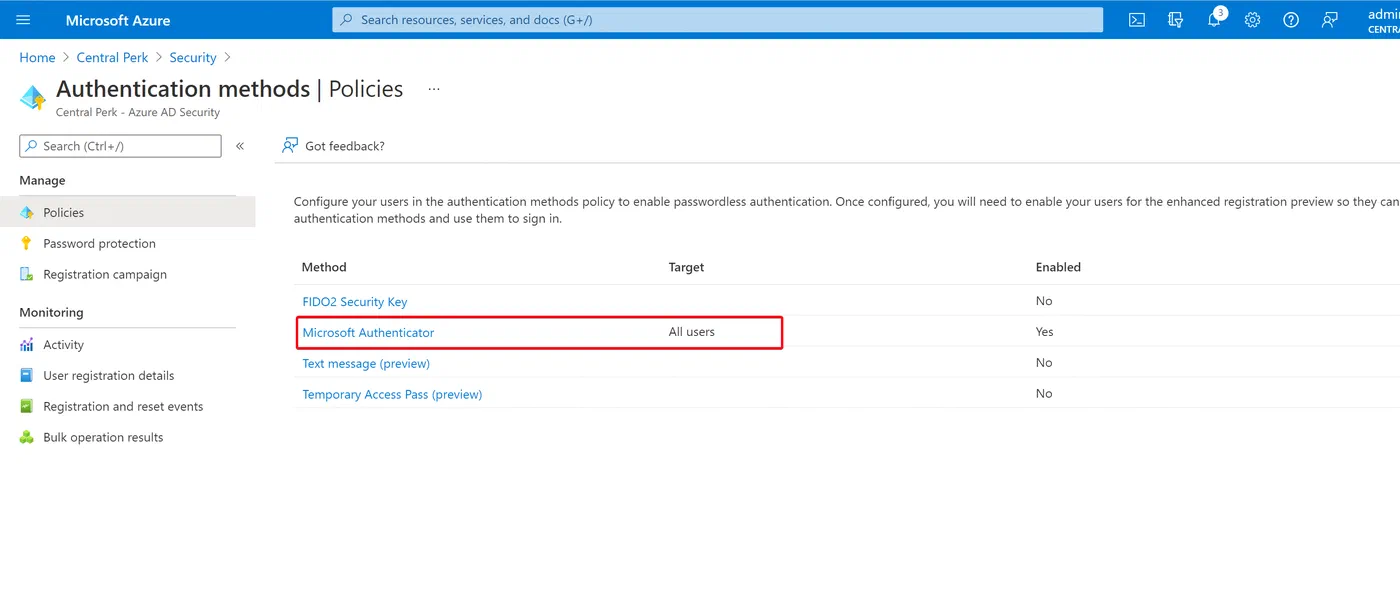
Task: Open Bulk operation results
Action: tap(103, 438)
